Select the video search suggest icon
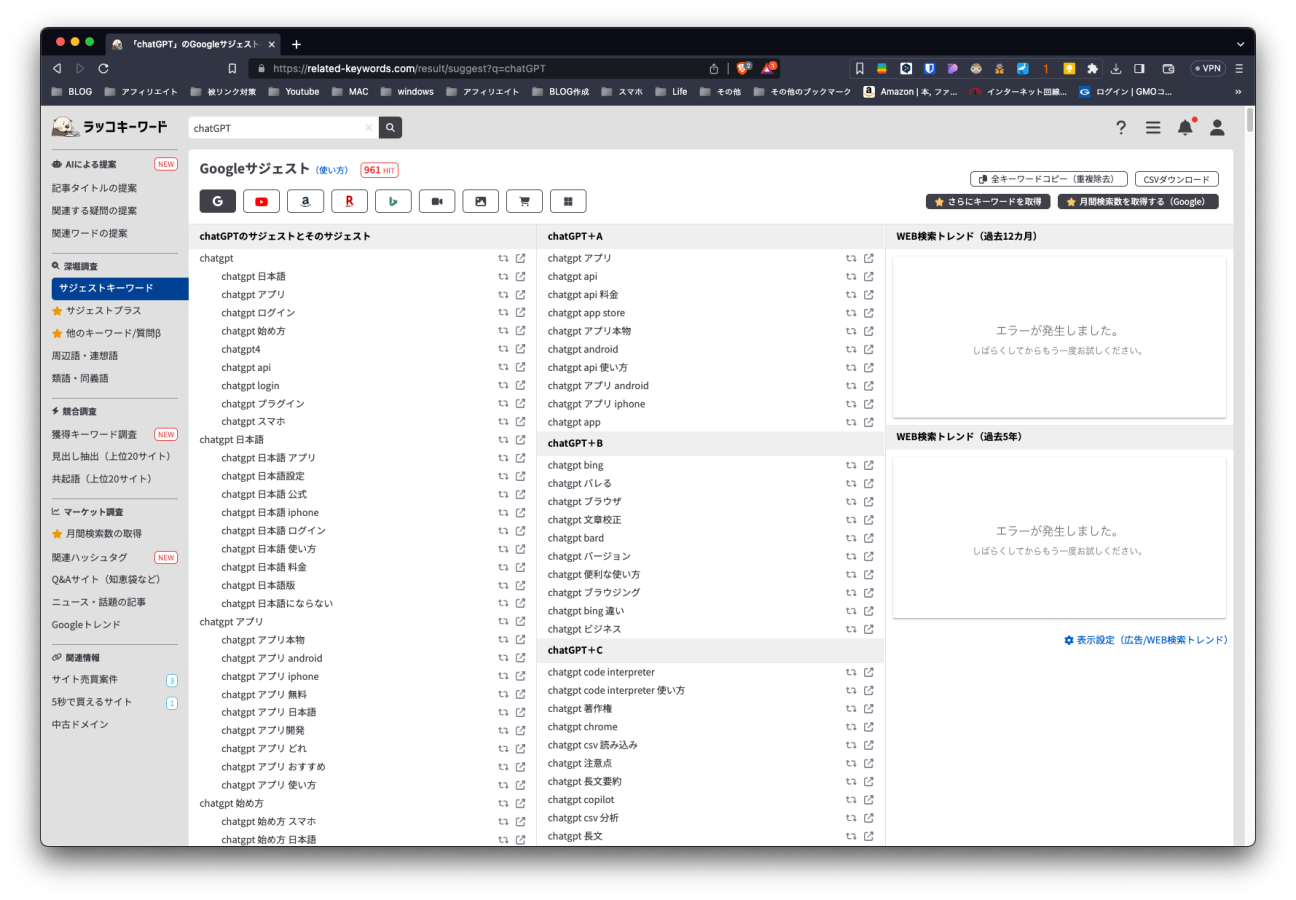 coord(437,201)
